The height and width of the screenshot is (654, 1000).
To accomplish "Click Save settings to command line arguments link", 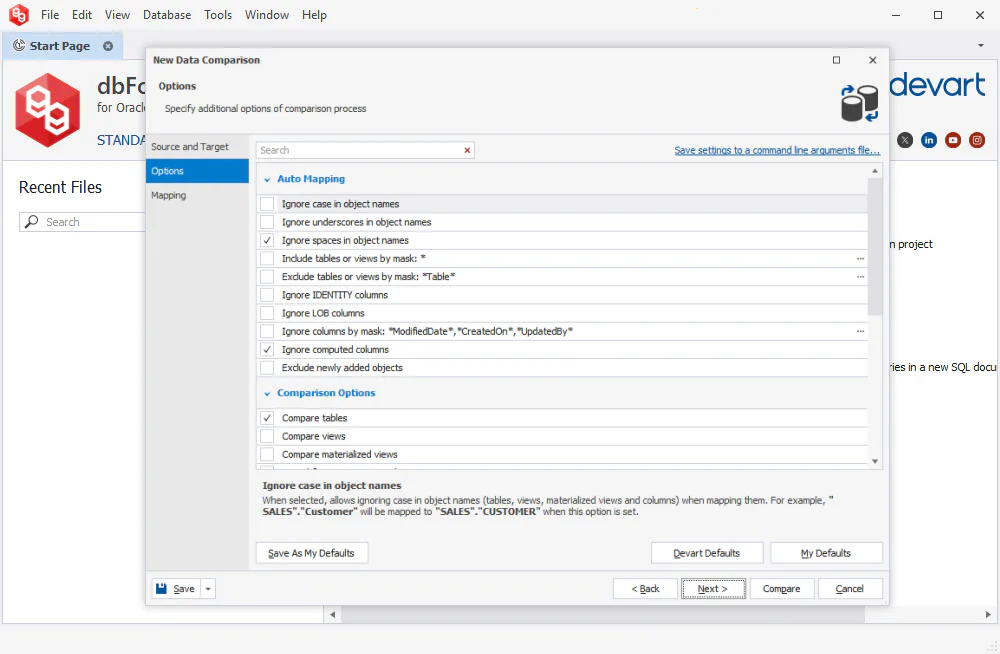I will 777,150.
